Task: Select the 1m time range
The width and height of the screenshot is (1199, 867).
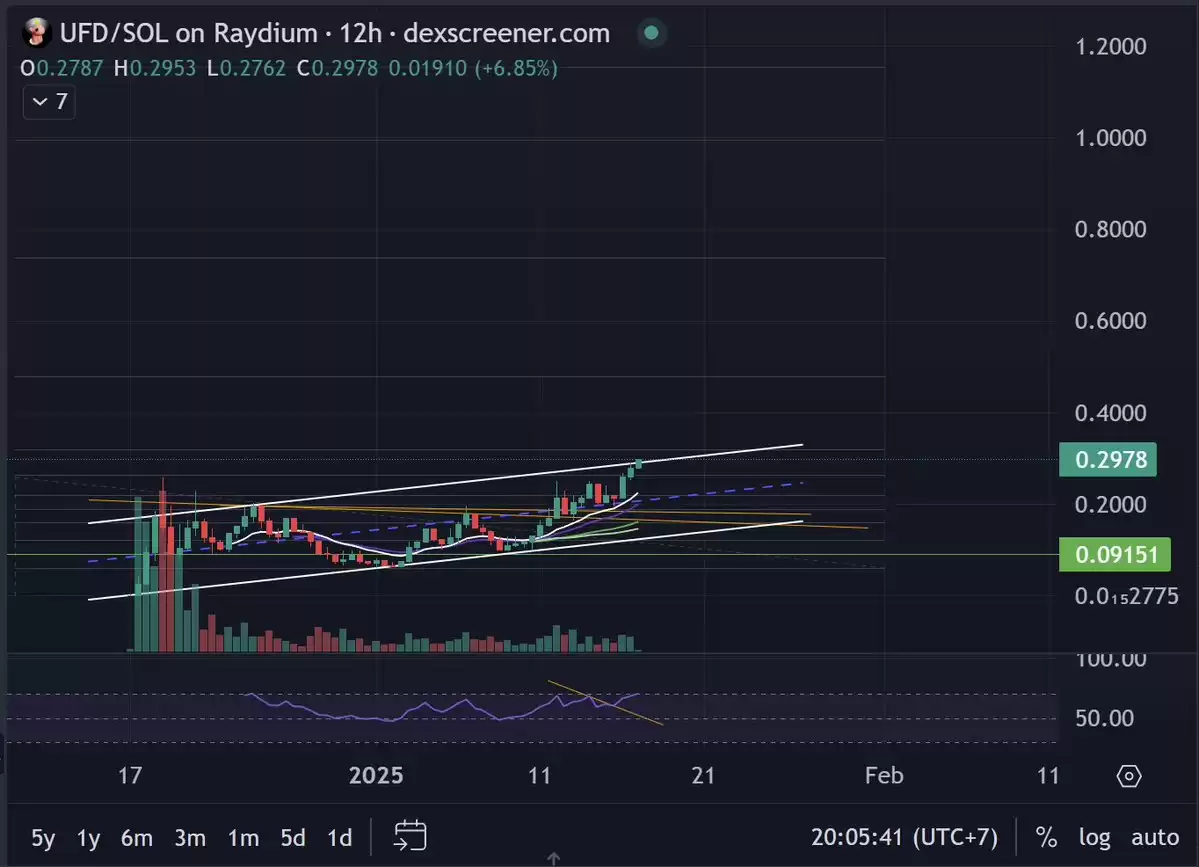Action: pyautogui.click(x=243, y=838)
